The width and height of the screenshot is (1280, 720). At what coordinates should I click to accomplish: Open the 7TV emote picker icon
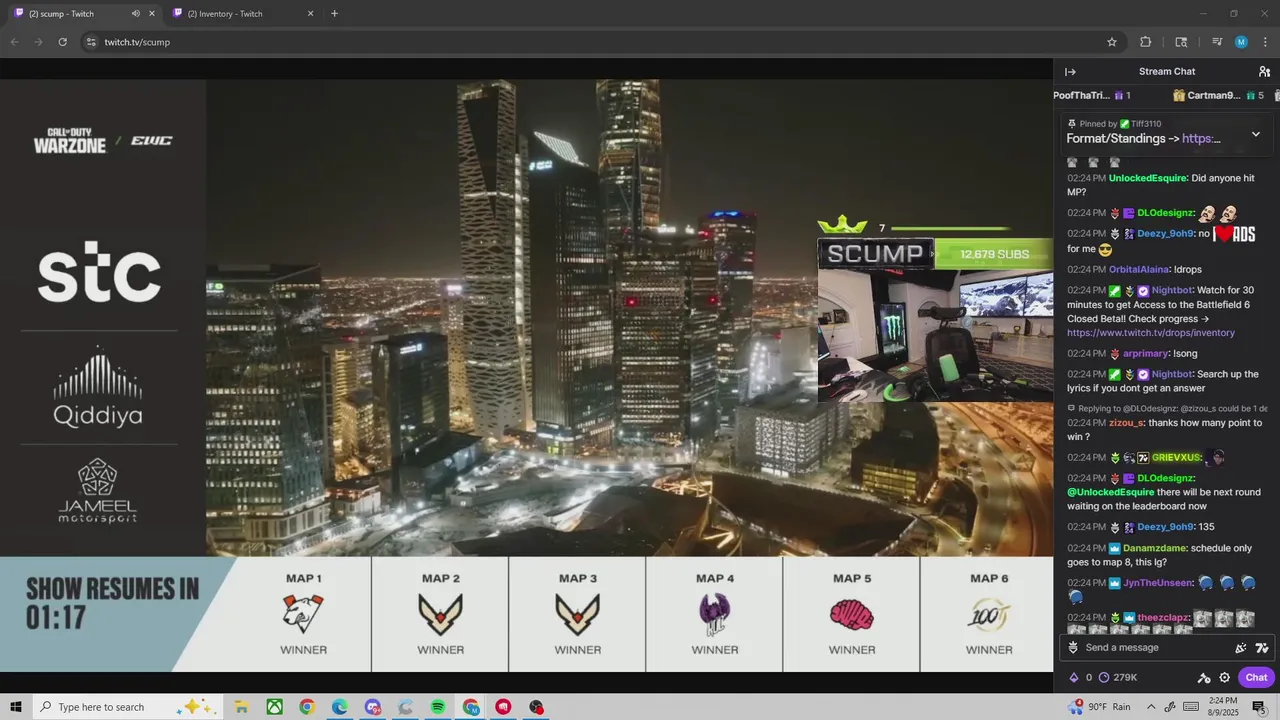coord(1261,648)
